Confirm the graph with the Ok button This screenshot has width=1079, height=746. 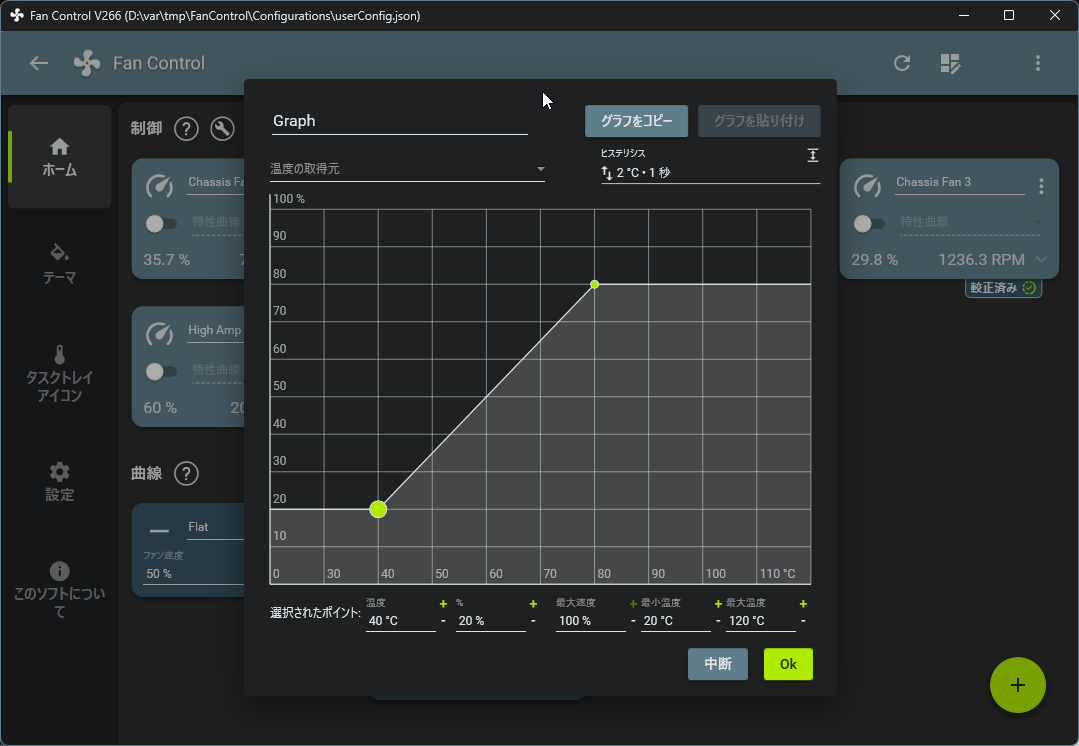788,664
